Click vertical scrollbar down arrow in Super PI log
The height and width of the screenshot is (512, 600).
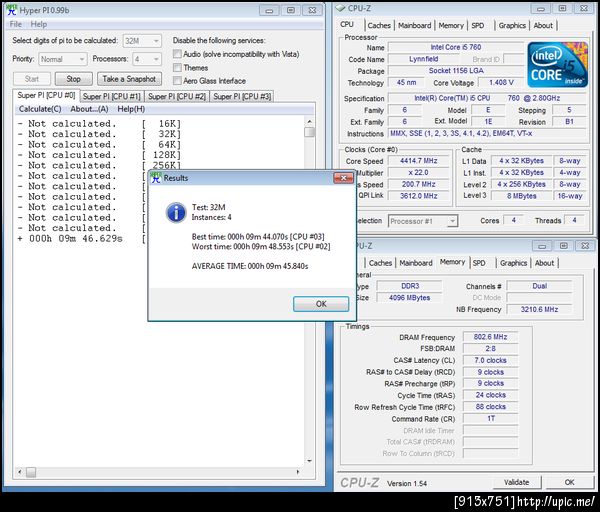point(309,461)
